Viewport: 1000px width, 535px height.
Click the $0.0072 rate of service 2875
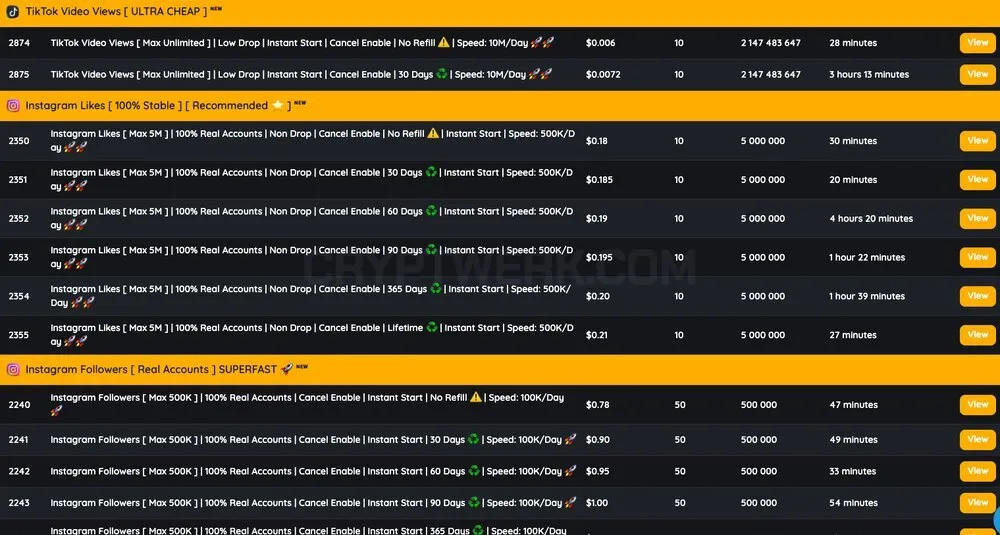coord(603,74)
